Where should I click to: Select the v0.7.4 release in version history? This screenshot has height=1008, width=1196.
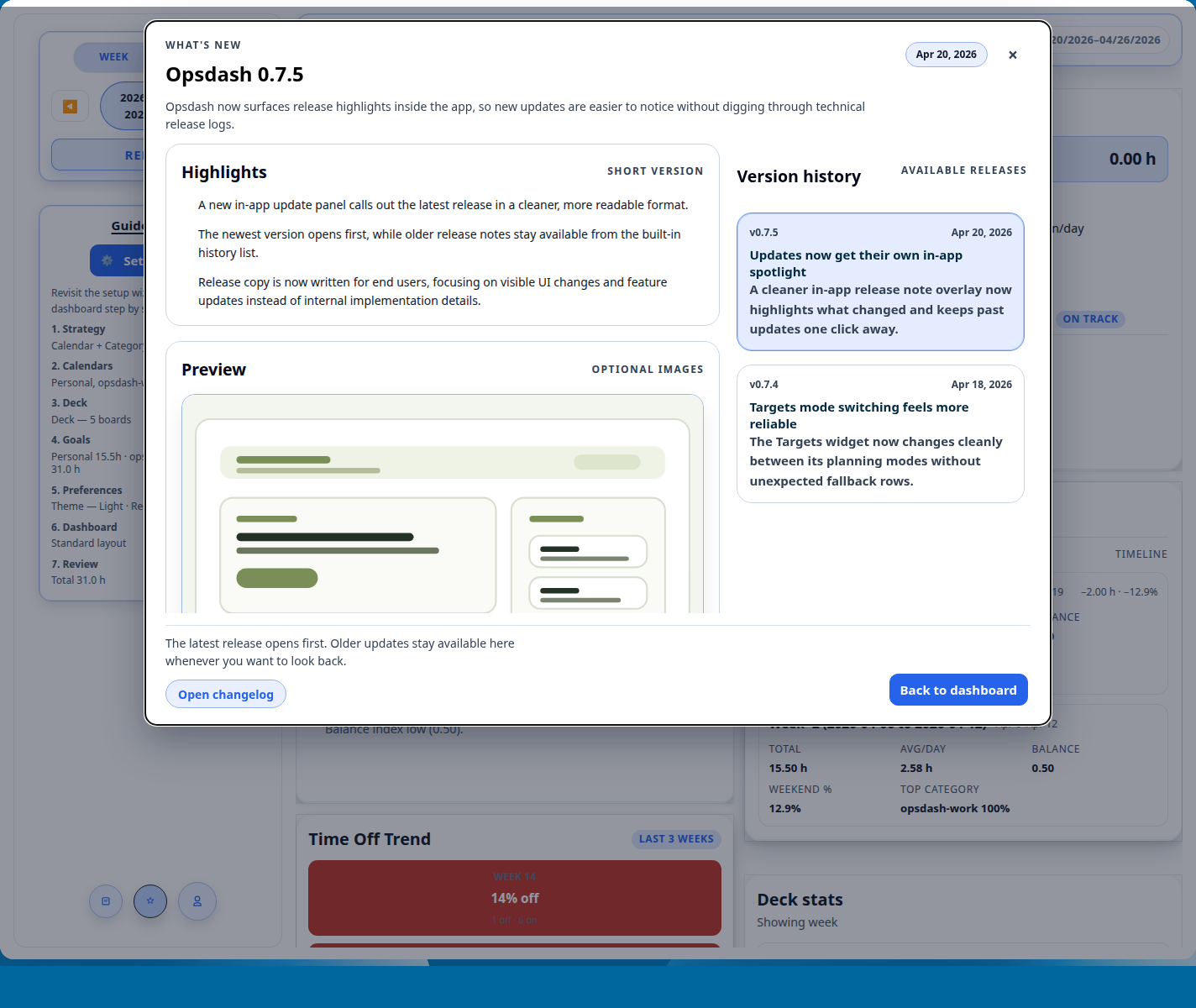(x=880, y=433)
